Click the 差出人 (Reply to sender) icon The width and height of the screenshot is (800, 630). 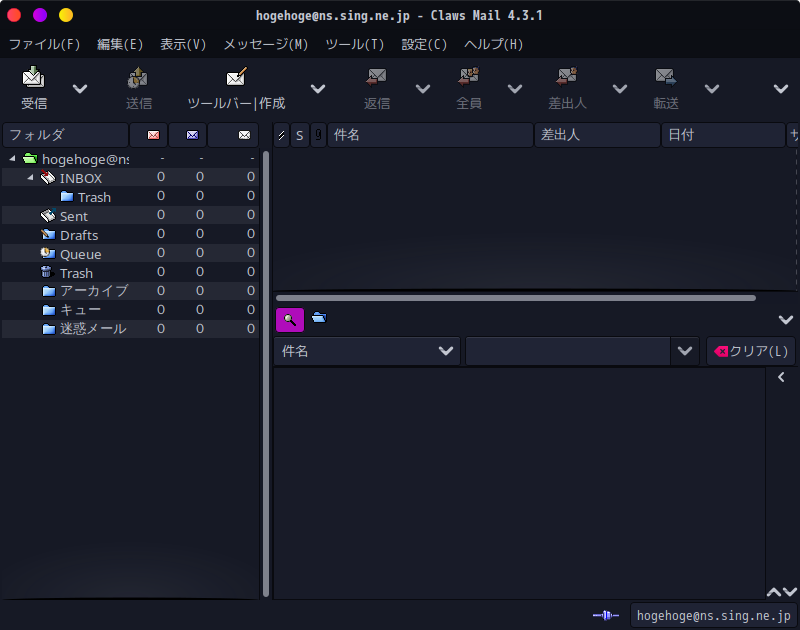click(566, 77)
